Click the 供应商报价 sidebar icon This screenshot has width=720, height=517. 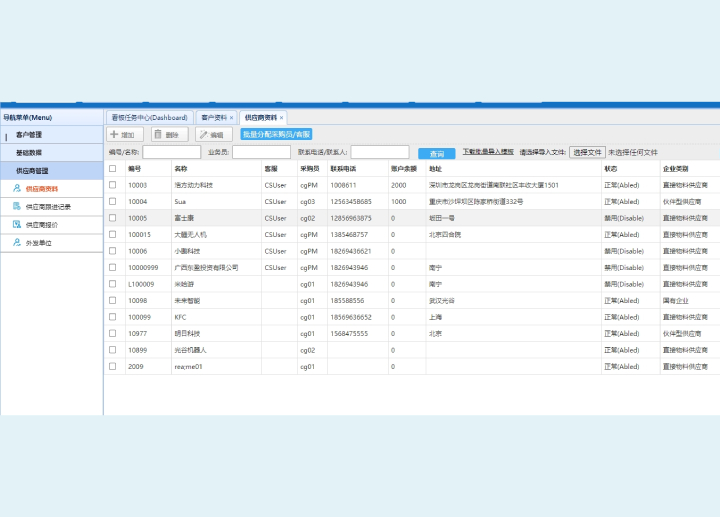pyautogui.click(x=16, y=224)
